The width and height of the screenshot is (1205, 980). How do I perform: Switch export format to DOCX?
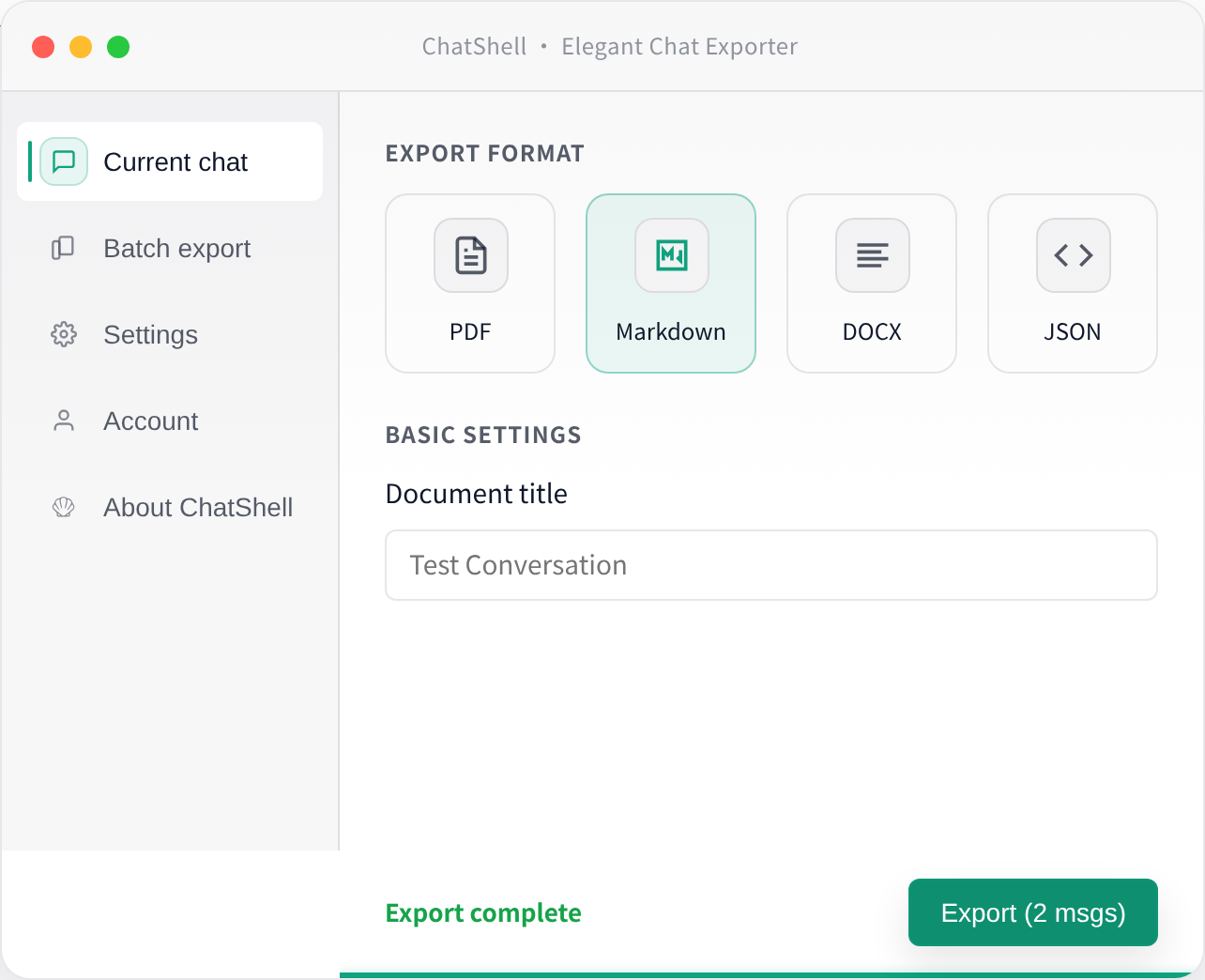point(872,283)
